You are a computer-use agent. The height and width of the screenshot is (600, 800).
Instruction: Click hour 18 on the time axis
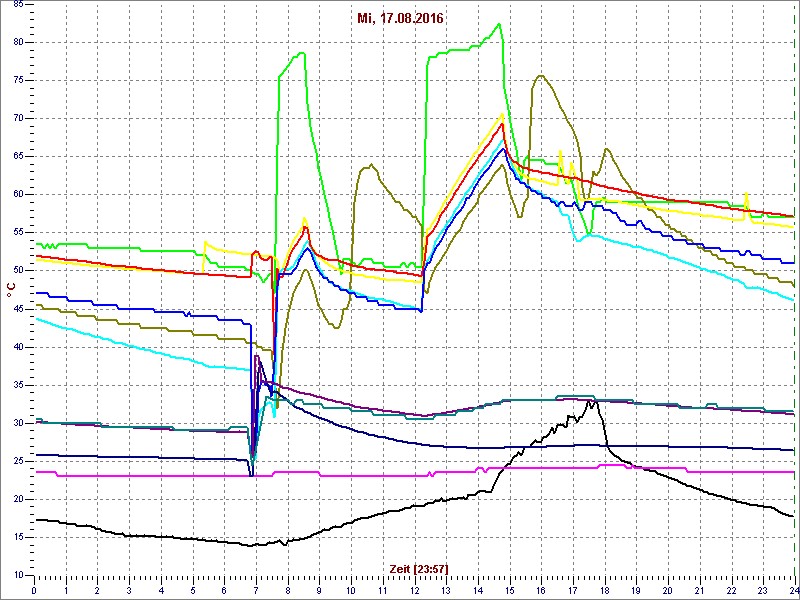click(605, 588)
